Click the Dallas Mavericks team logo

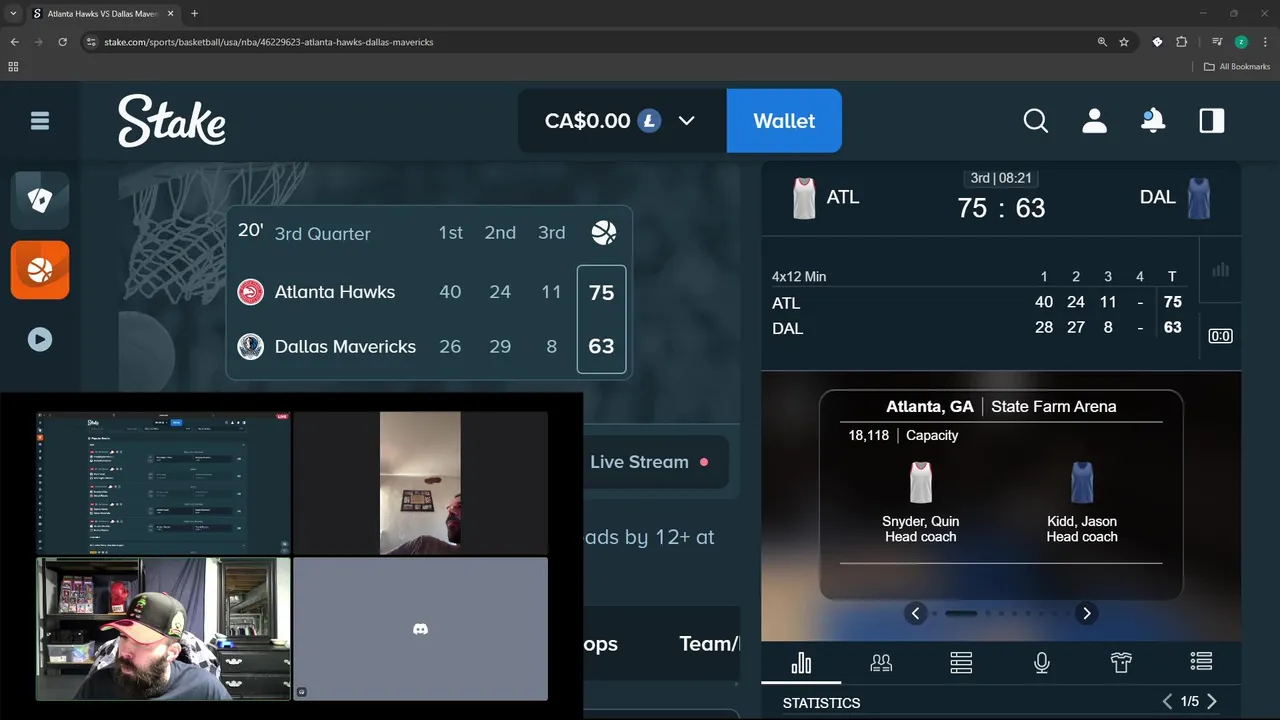[250, 346]
